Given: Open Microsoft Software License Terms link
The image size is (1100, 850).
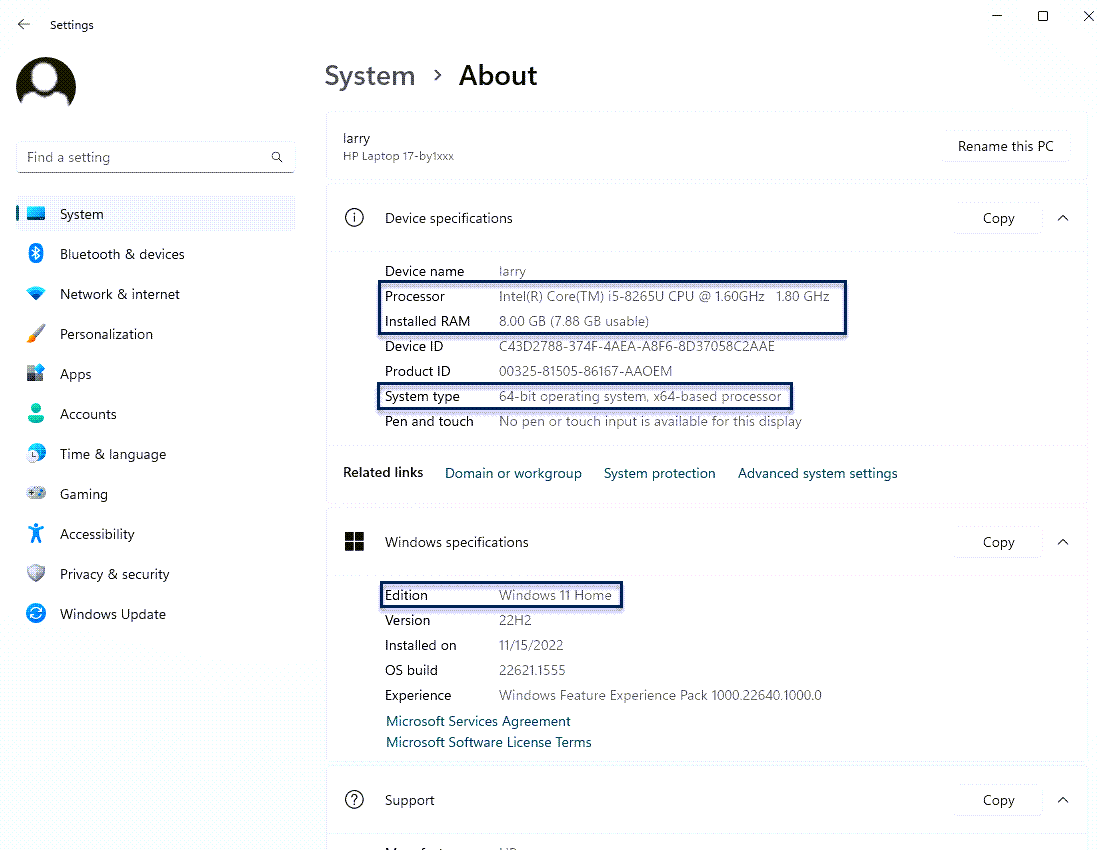Looking at the screenshot, I should (x=488, y=742).
